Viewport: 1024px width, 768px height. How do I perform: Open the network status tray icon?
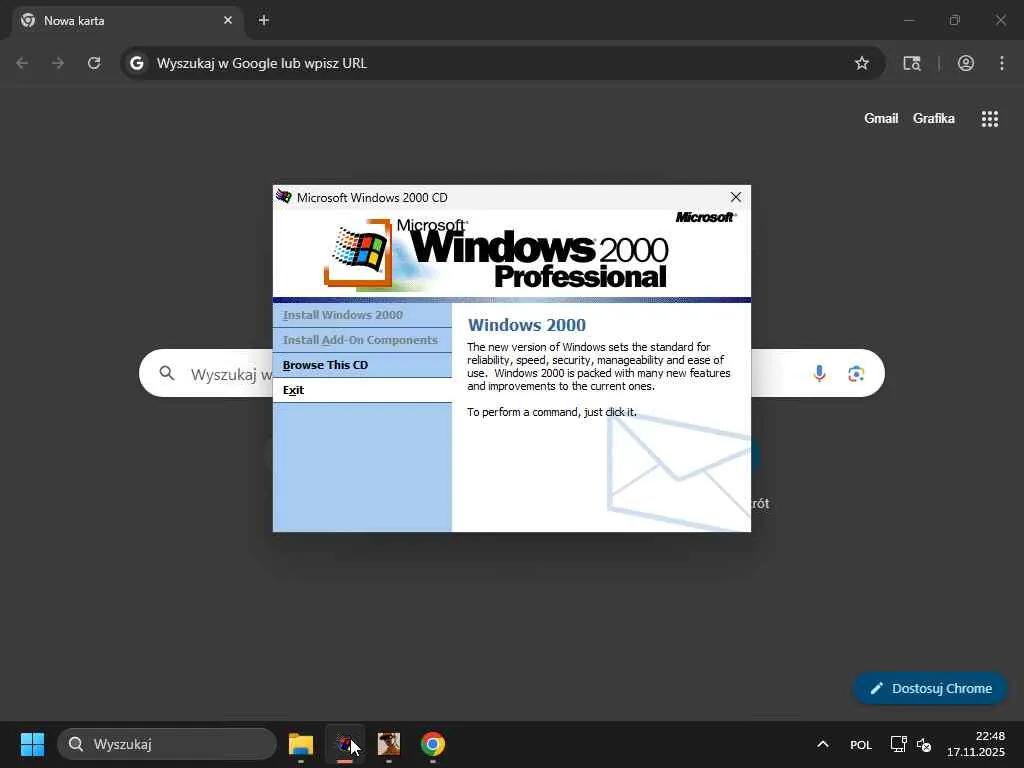(x=899, y=744)
